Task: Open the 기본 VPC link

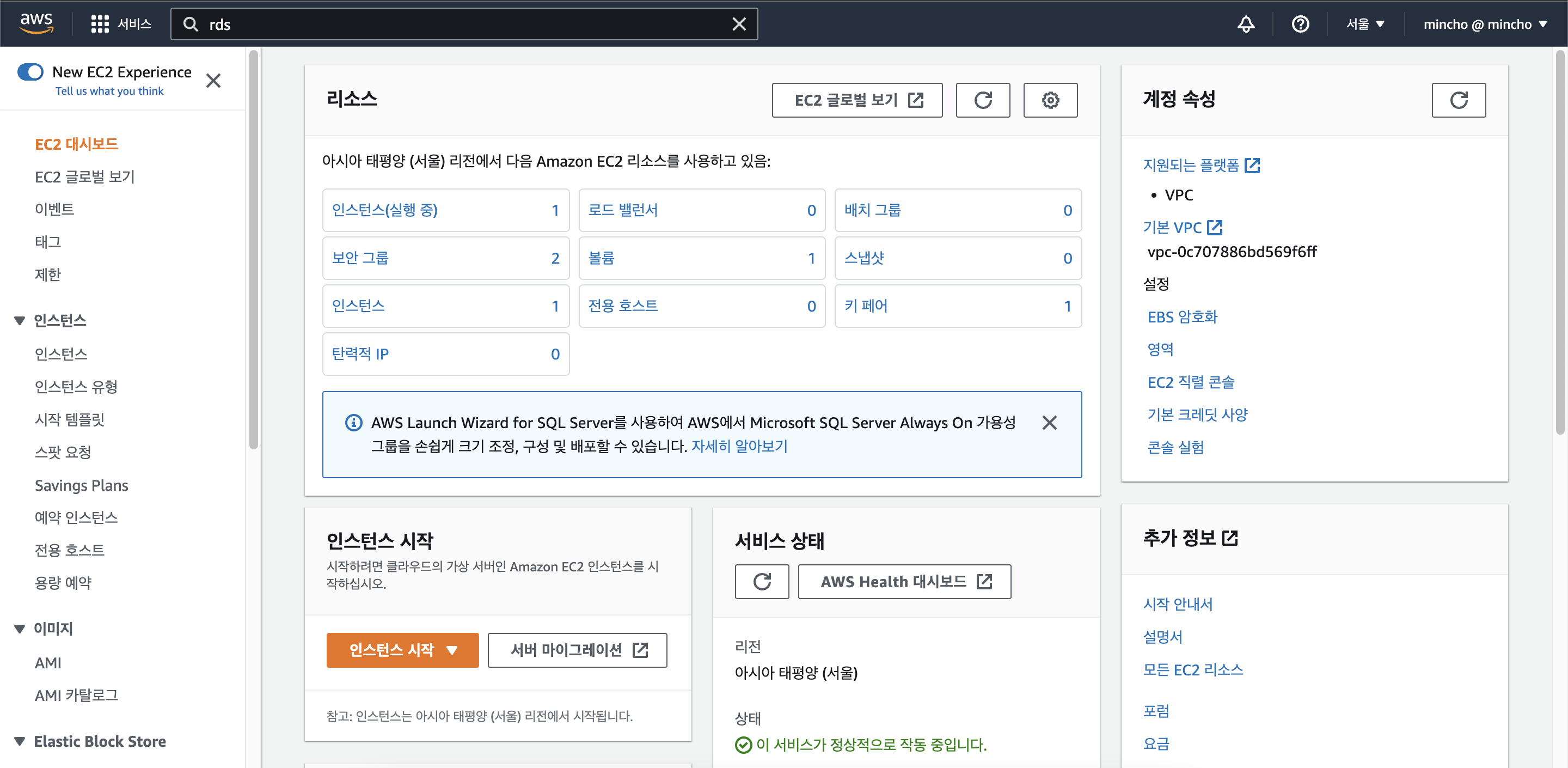Action: [1182, 227]
